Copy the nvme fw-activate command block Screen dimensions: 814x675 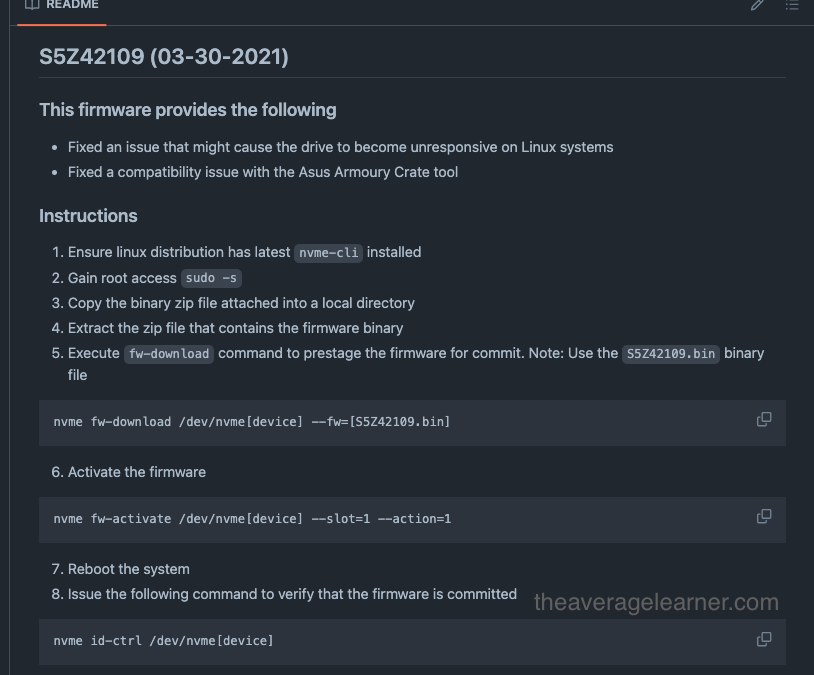(764, 516)
